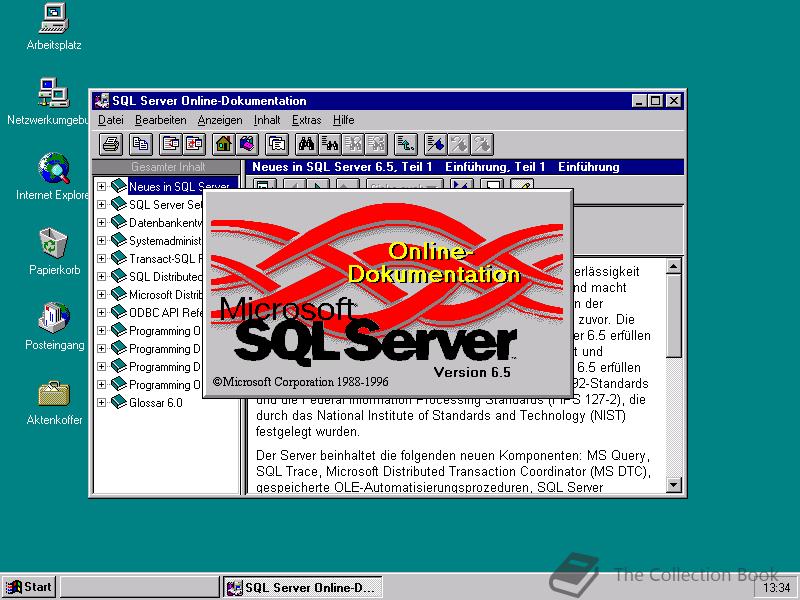The image size is (800, 600).
Task: Expand the Systemadminist... tree node
Action: (x=102, y=240)
